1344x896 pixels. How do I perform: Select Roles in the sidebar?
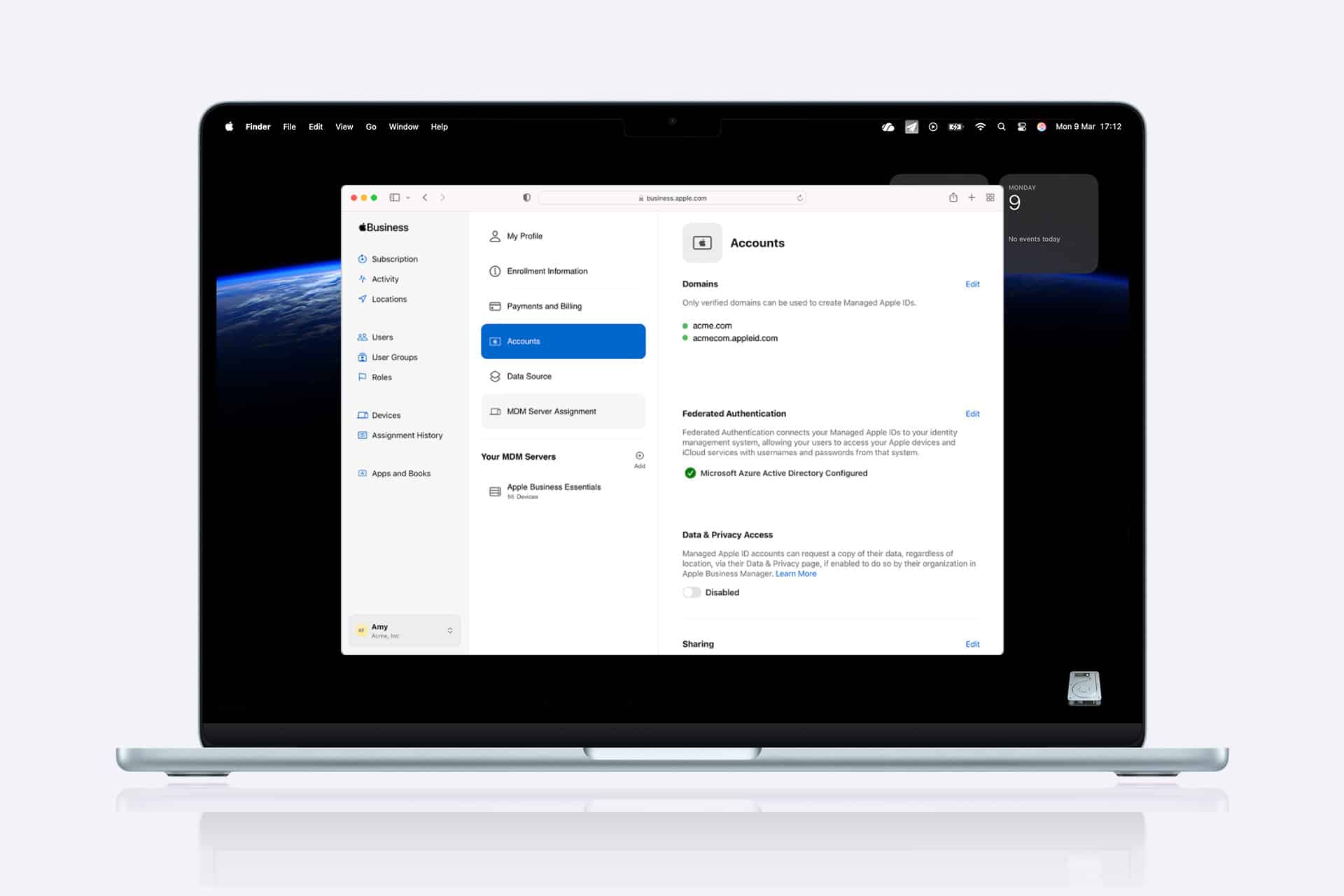tap(374, 377)
